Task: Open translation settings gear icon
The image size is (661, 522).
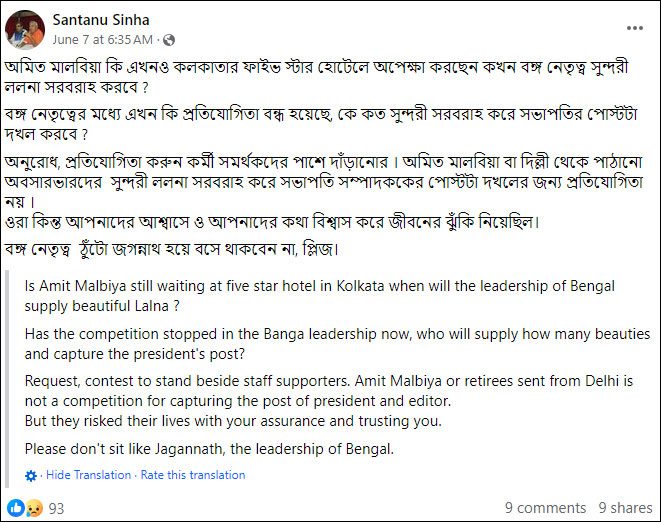Action: (x=32, y=475)
